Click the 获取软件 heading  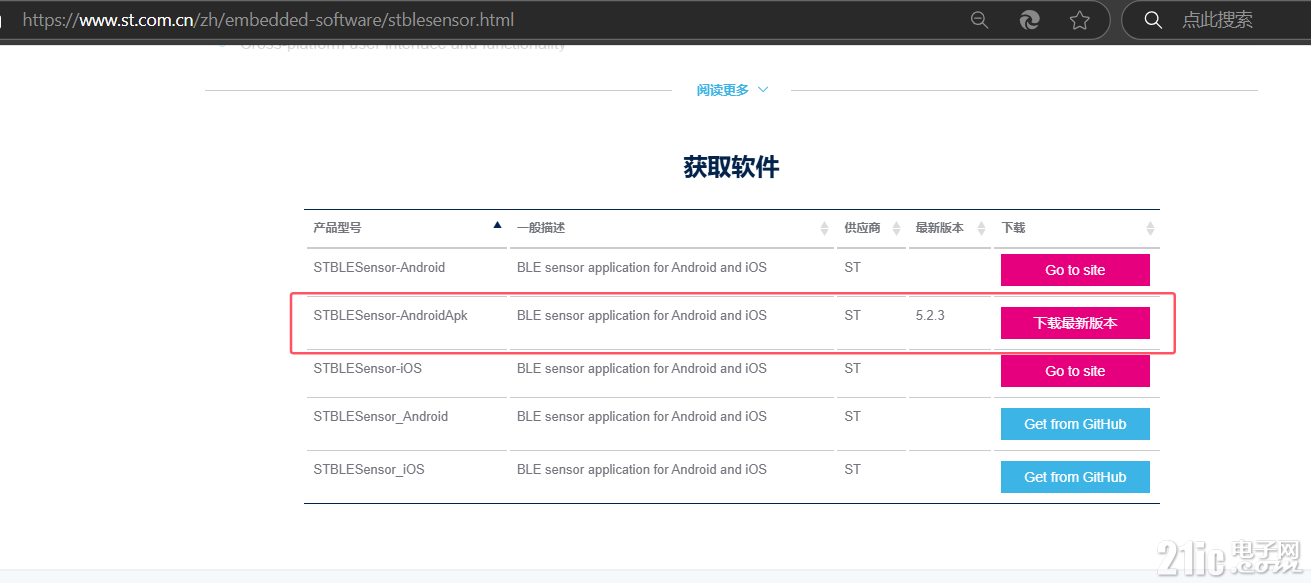pyautogui.click(x=731, y=167)
